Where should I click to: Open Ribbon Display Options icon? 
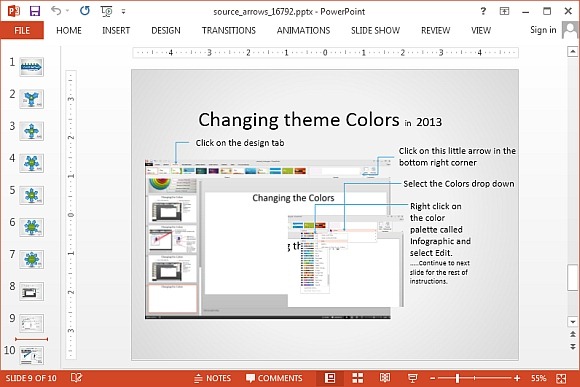(504, 11)
